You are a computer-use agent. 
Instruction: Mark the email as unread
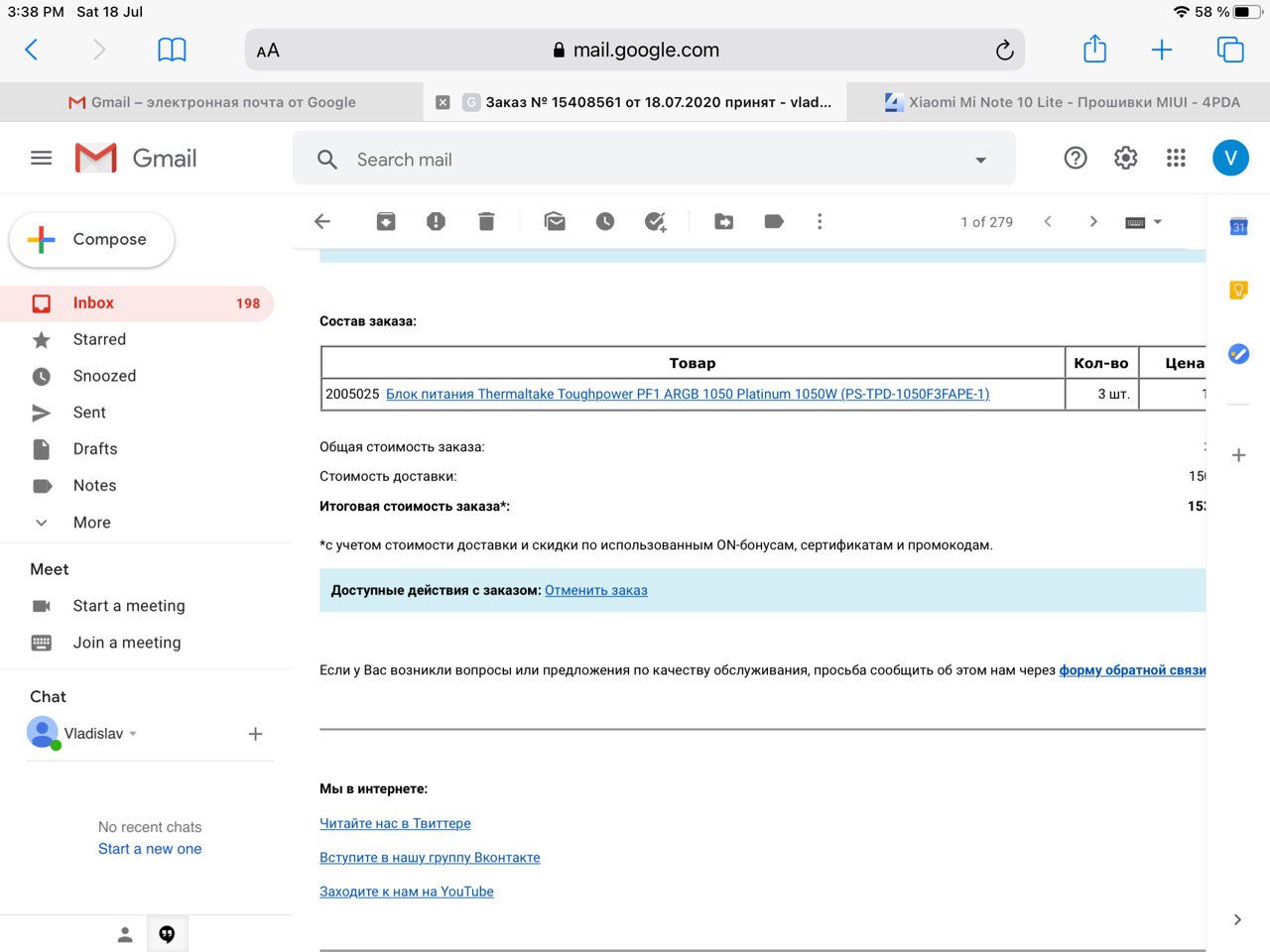555,221
